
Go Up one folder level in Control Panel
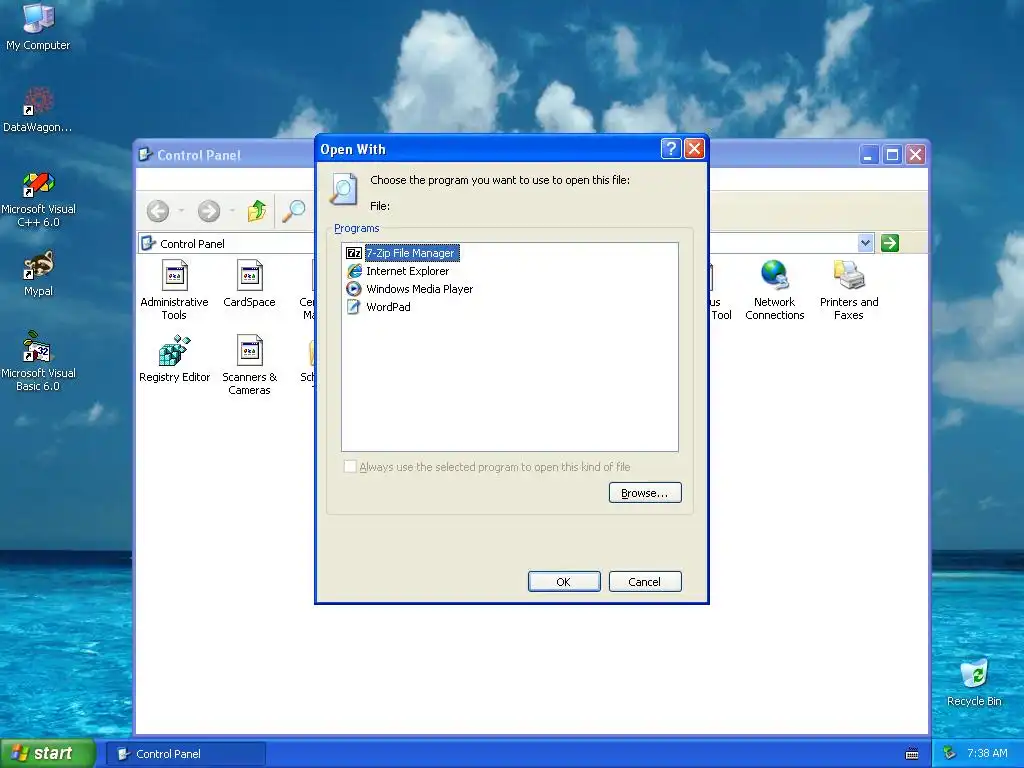[257, 211]
